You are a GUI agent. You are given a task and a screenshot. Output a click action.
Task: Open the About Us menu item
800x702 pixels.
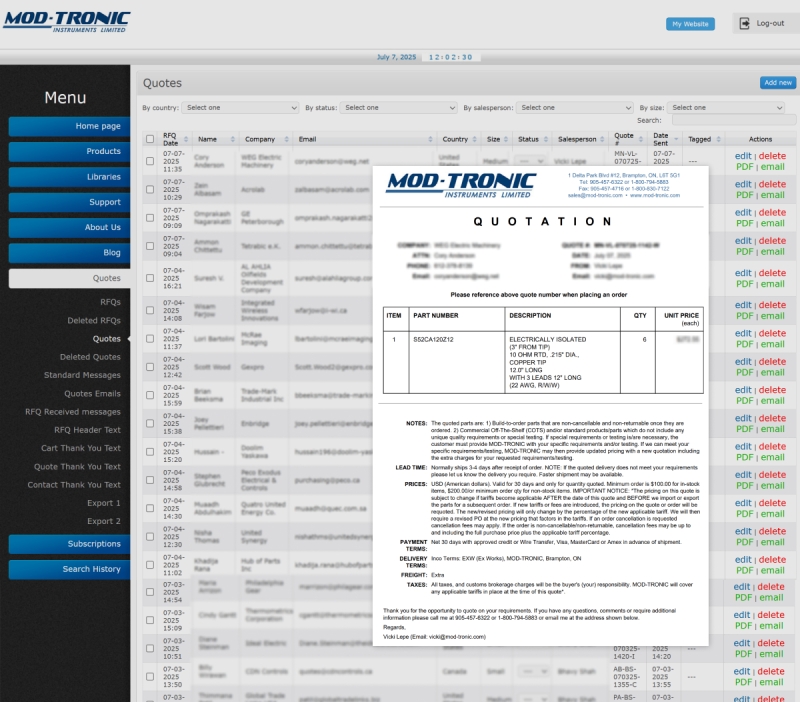click(x=69, y=228)
